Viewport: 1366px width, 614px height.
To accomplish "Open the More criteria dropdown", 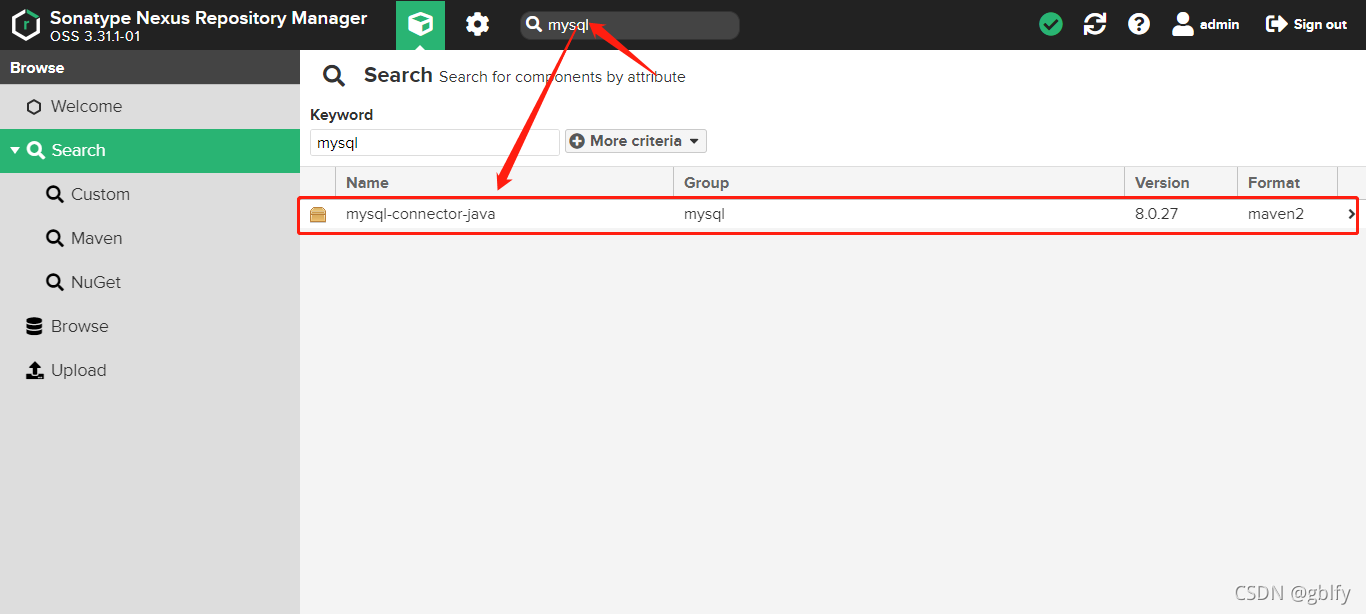I will point(636,141).
